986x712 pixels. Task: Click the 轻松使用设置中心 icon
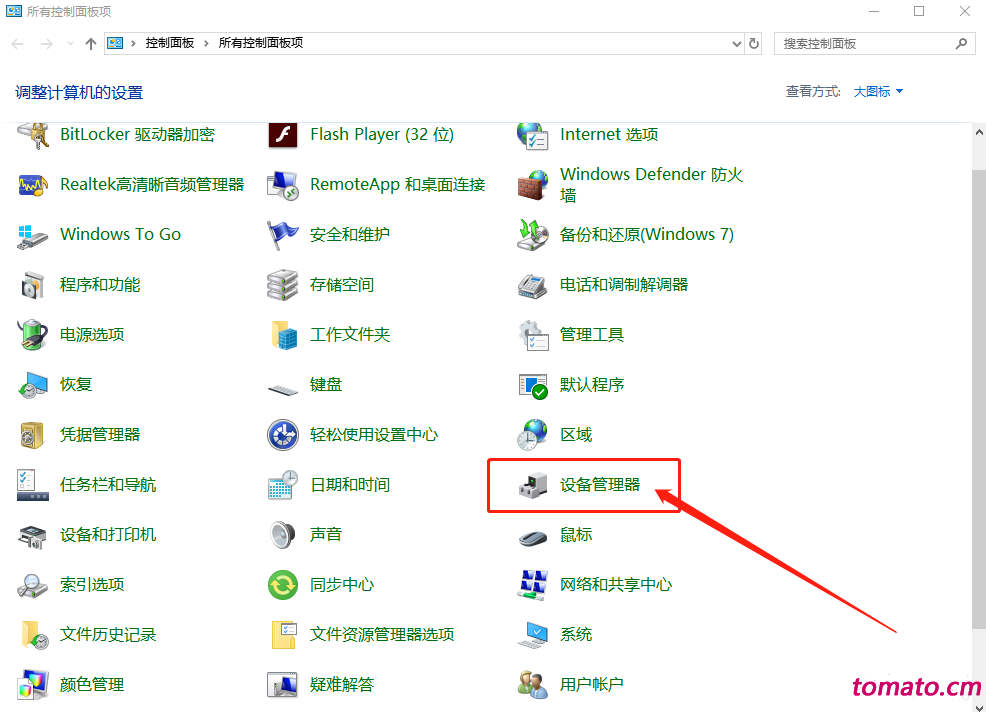tap(283, 435)
